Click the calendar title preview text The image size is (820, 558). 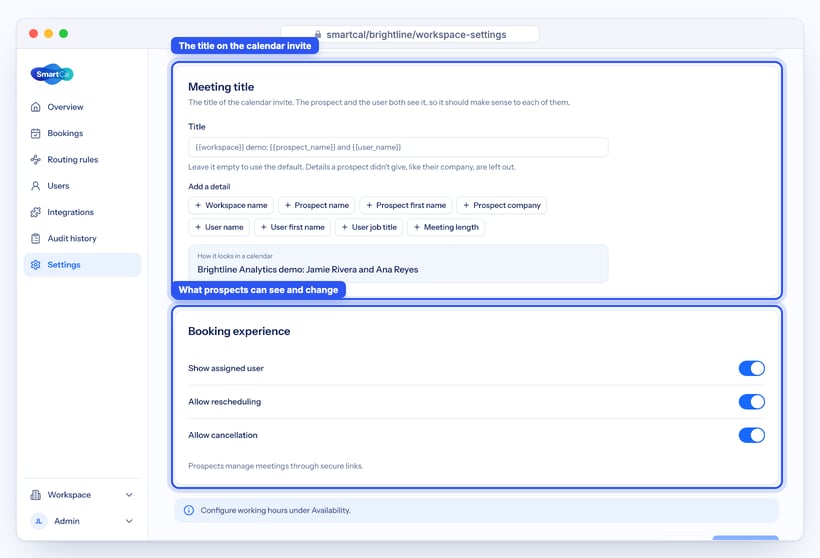pos(308,270)
